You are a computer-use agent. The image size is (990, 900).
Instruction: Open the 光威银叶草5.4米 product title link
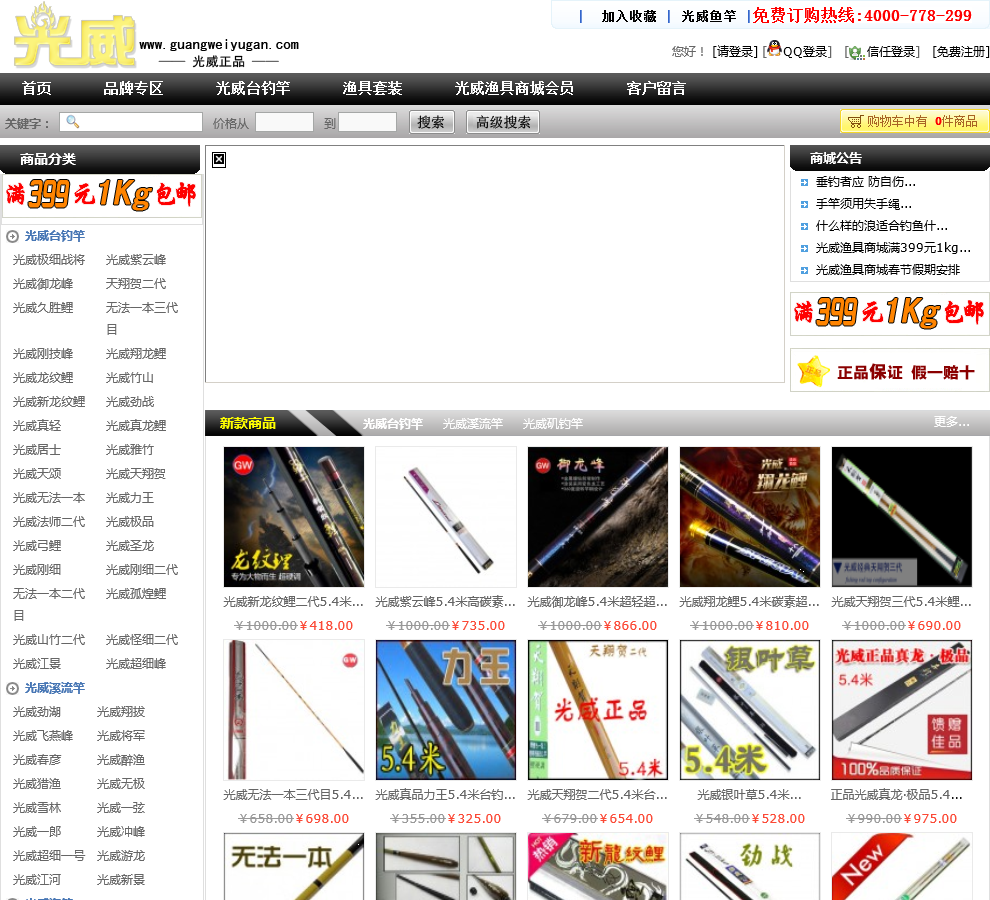coord(749,795)
